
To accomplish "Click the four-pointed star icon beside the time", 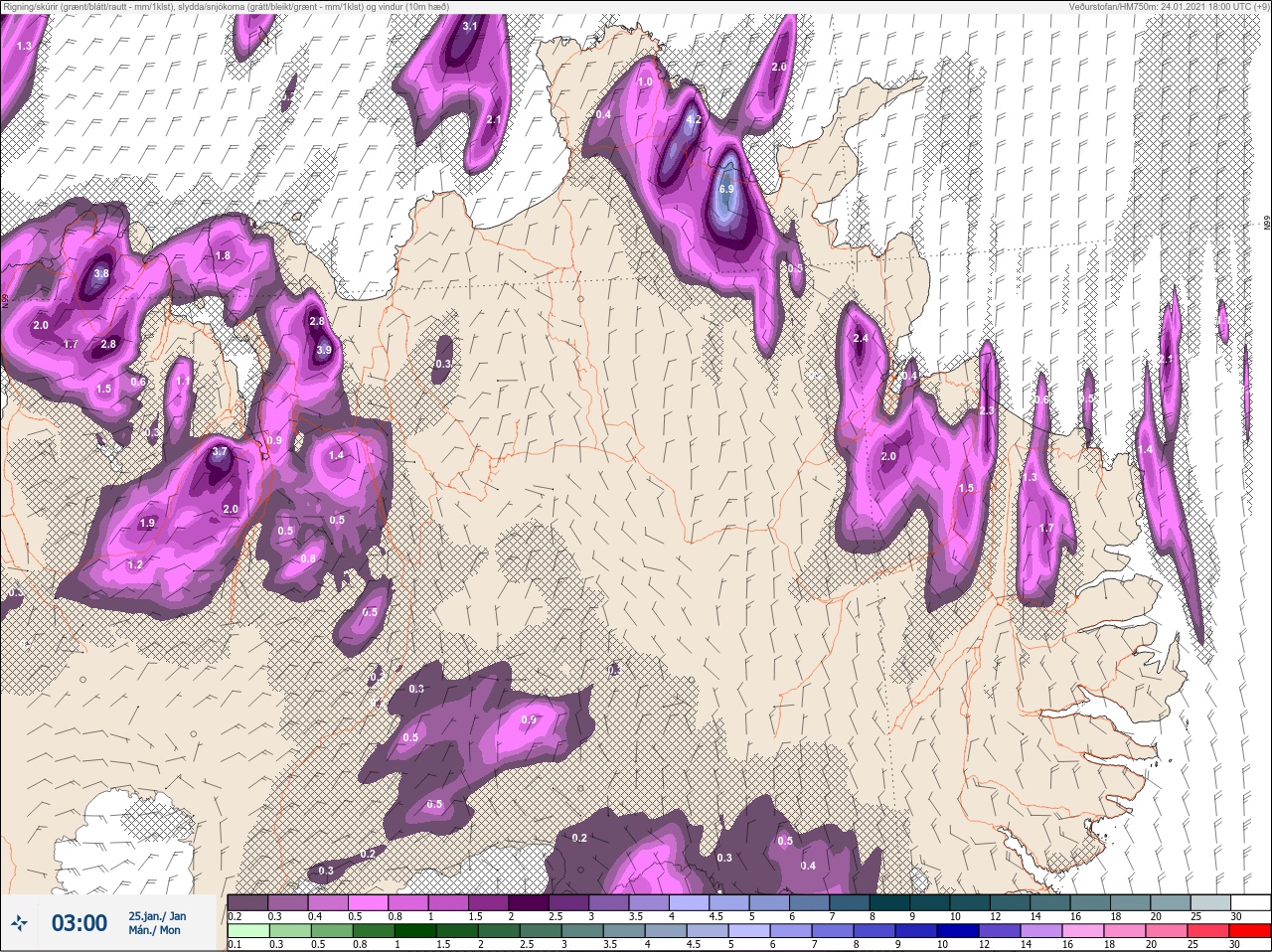I will [x=20, y=923].
